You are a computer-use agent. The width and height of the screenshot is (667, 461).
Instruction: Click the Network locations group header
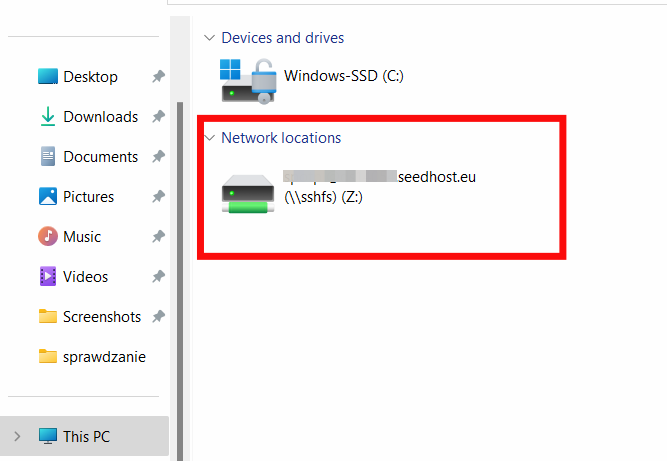point(281,138)
